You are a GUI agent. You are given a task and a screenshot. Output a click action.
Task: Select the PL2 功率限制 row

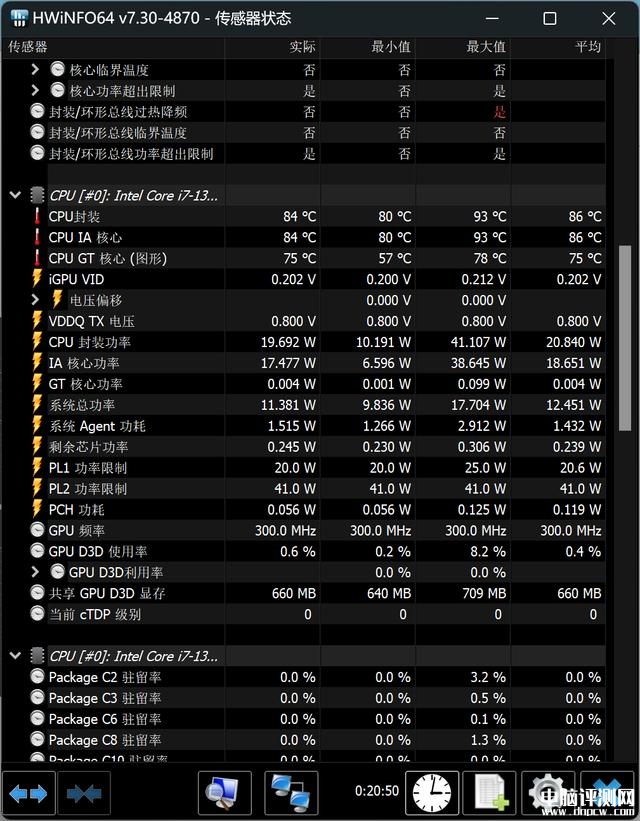(x=317, y=489)
